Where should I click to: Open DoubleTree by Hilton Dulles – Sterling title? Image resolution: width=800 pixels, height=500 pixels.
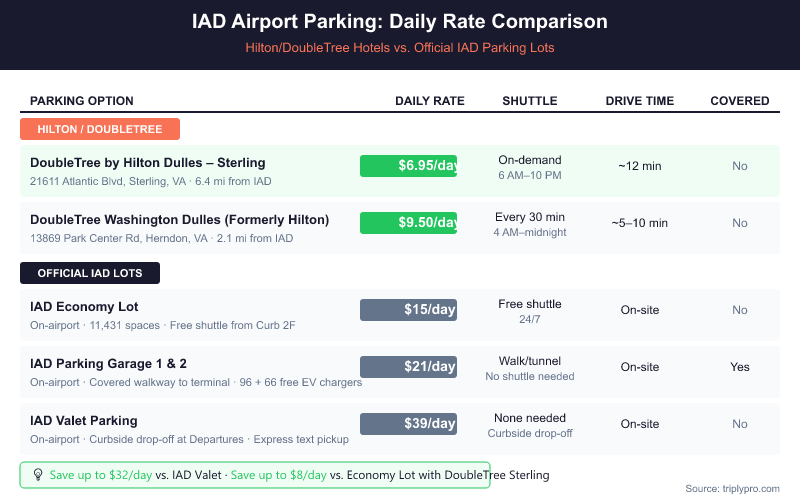pyautogui.click(x=148, y=163)
